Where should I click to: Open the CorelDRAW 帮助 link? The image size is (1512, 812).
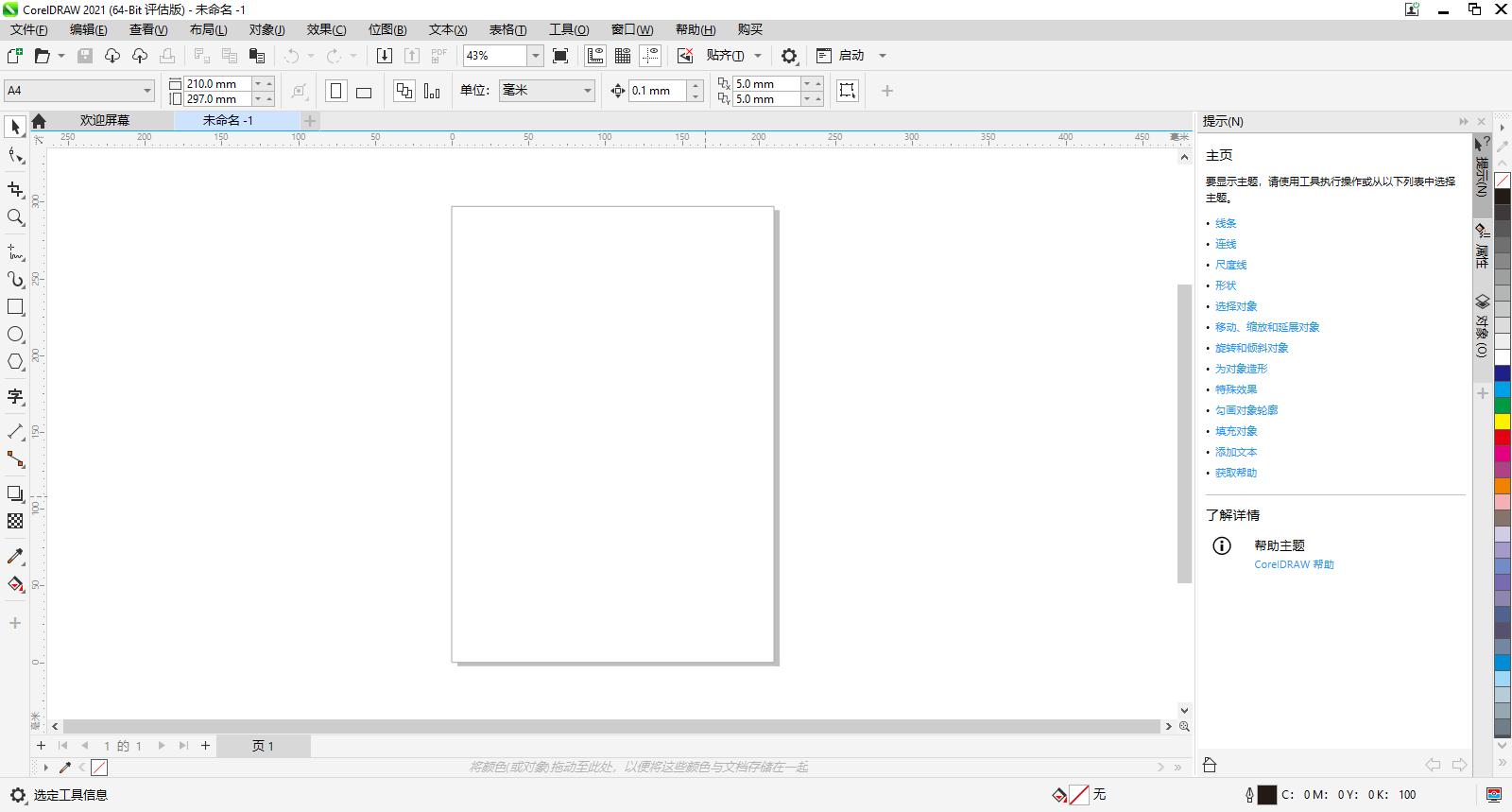1294,564
